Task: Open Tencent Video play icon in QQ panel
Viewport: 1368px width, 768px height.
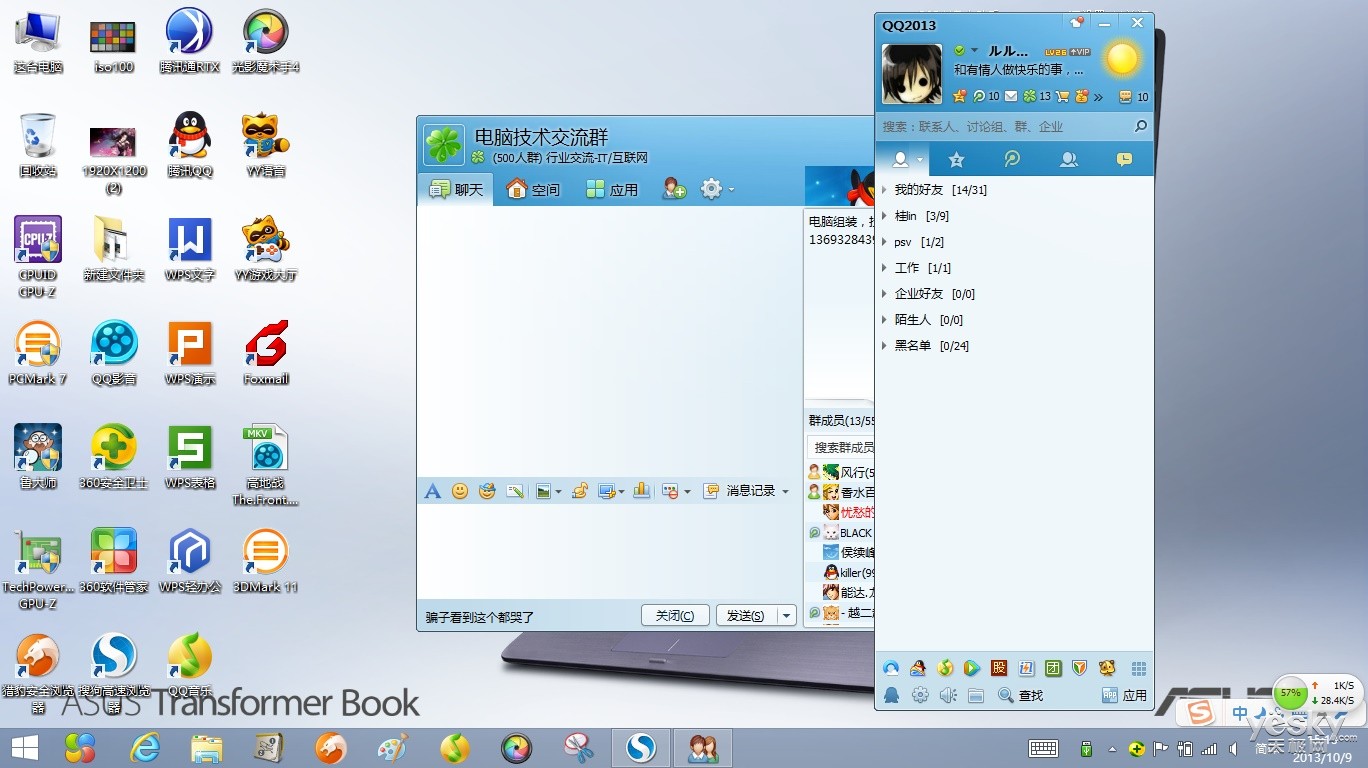Action: pos(971,668)
